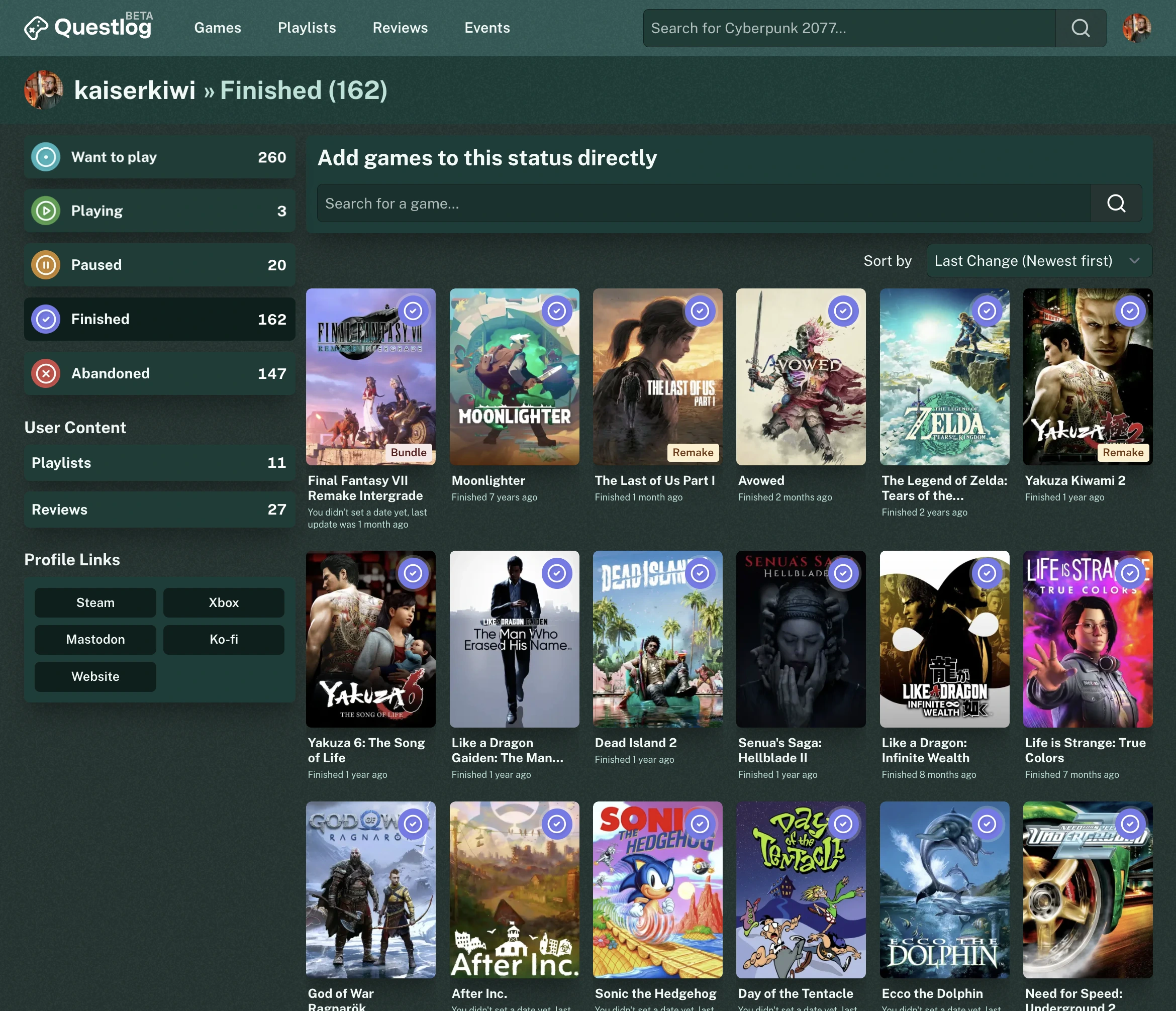Toggle finished badge on The Last of Us cover
The width and height of the screenshot is (1176, 1011).
[700, 311]
